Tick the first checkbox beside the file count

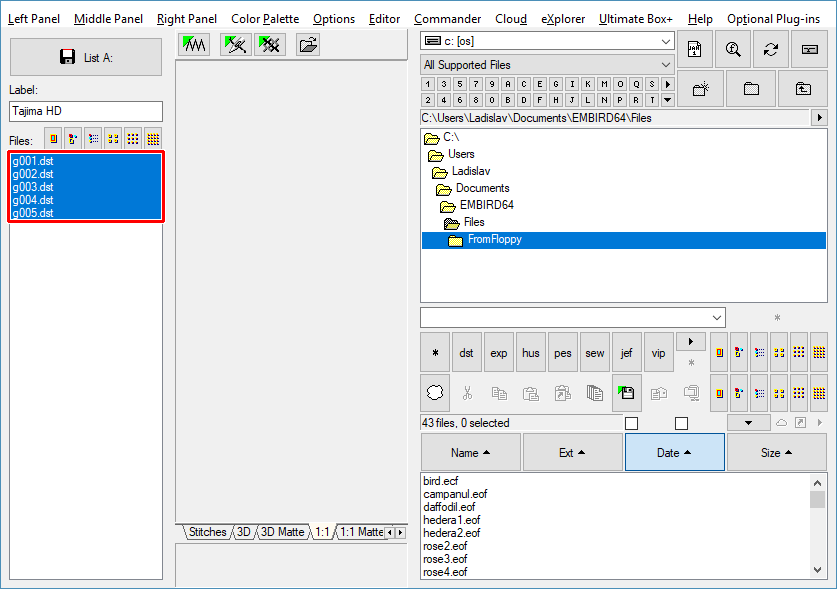tap(631, 423)
